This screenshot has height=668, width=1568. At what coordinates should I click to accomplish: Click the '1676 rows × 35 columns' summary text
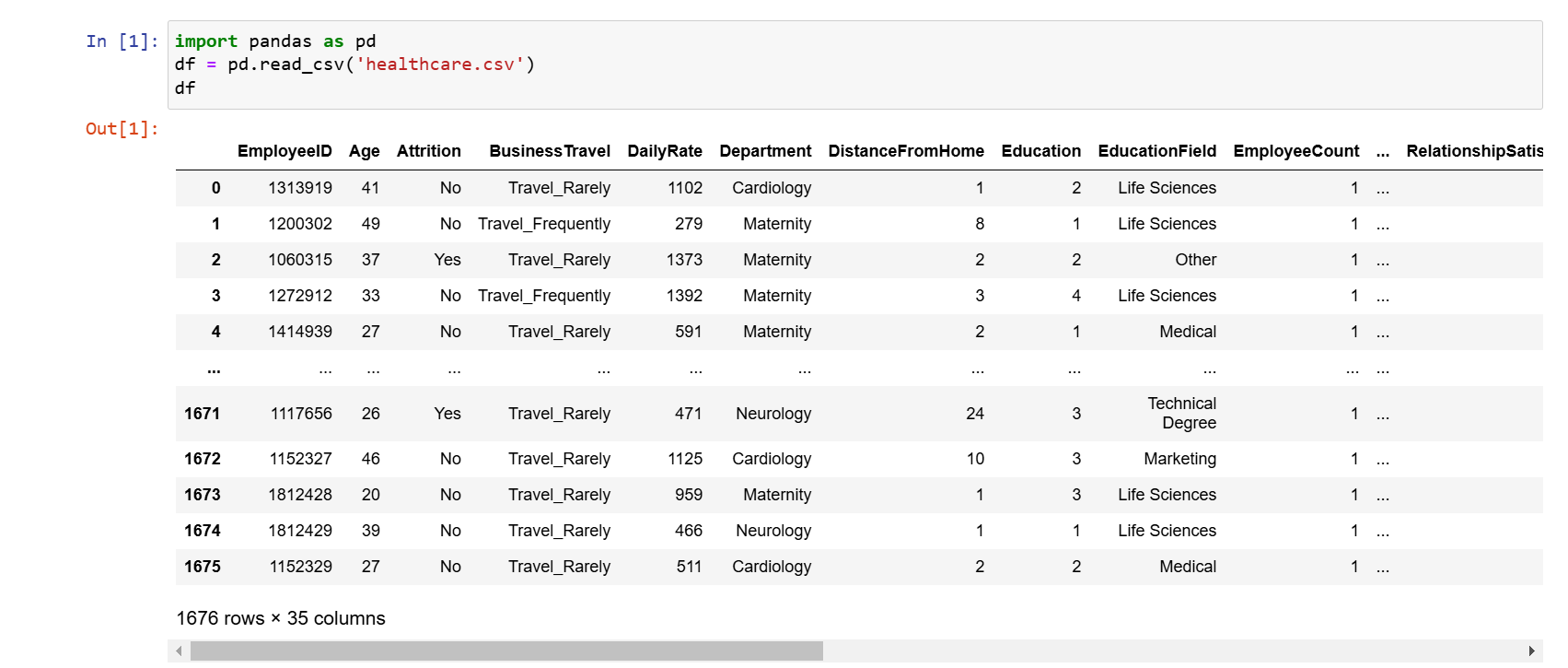[281, 618]
